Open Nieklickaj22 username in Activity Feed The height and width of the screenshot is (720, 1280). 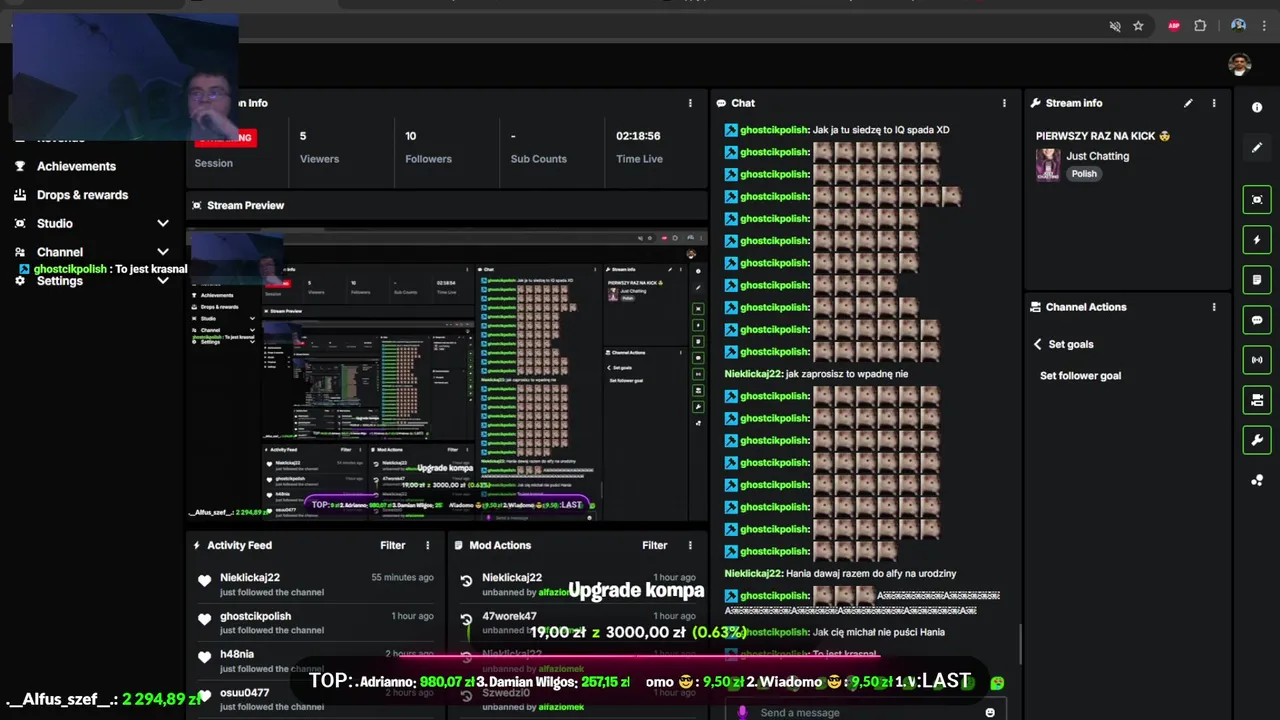(250, 577)
